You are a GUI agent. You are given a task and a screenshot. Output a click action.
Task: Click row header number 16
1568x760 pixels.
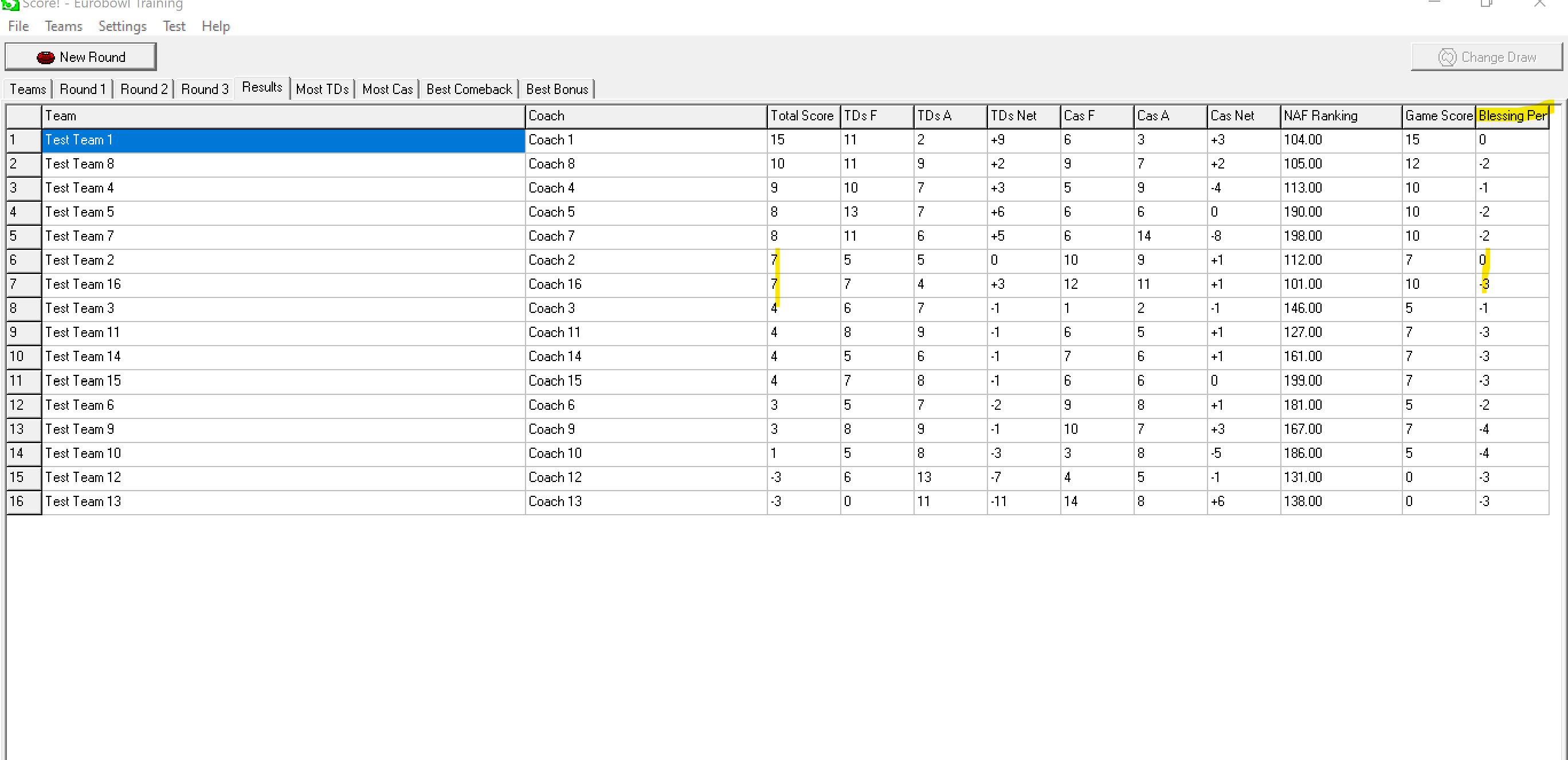tap(23, 502)
